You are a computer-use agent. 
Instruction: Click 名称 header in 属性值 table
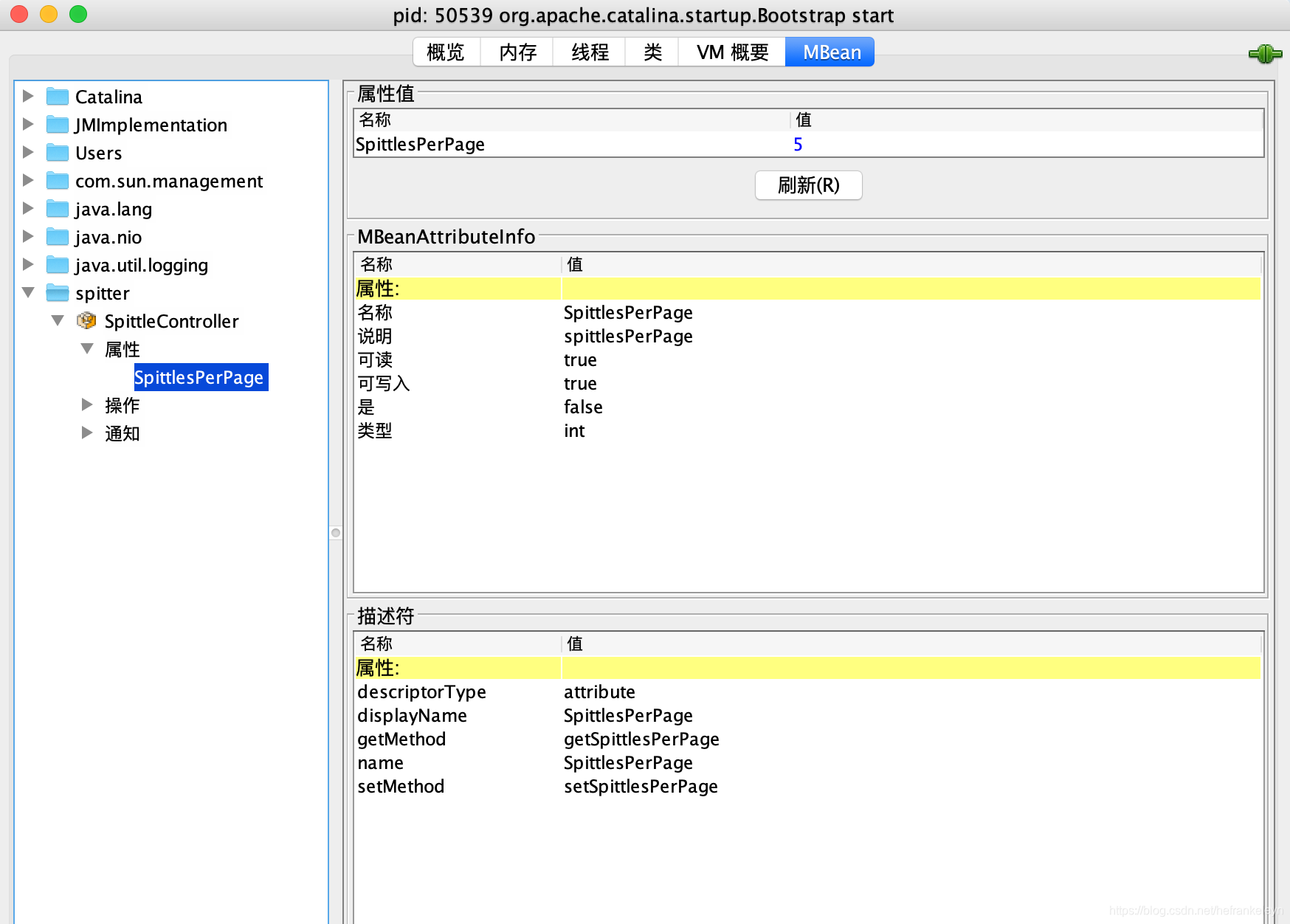[572, 120]
